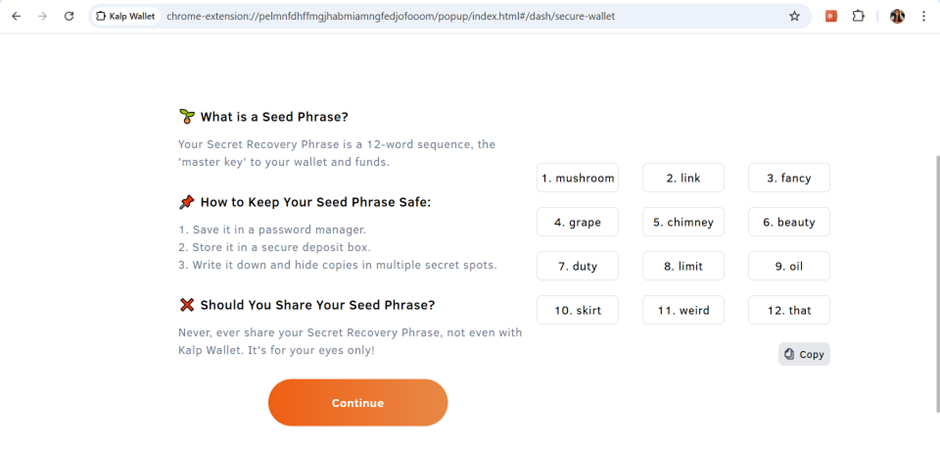This screenshot has height=465, width=940.
Task: Select seed word 11 weird
Action: [x=683, y=310]
